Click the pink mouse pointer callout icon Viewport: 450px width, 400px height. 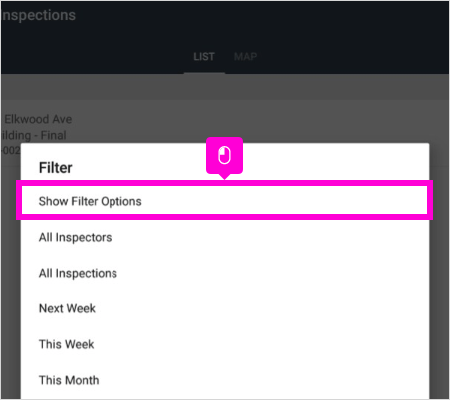(x=224, y=156)
